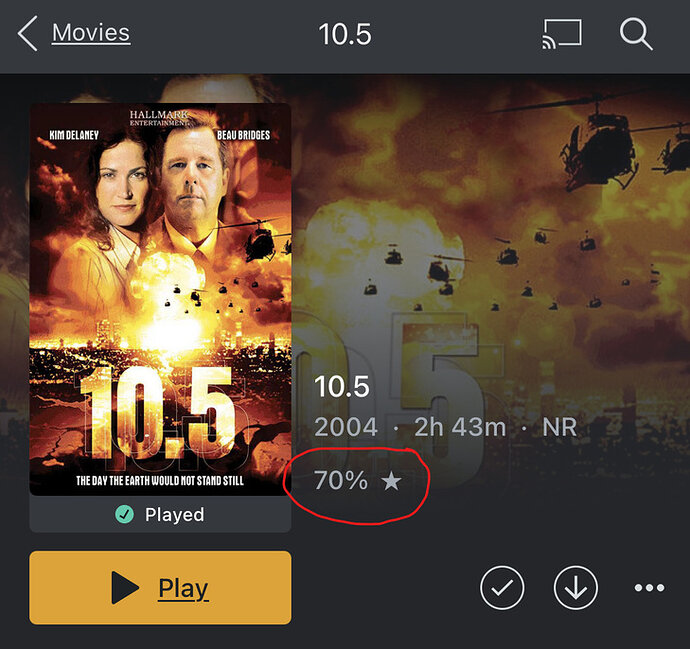Click the rating star icon

point(391,482)
